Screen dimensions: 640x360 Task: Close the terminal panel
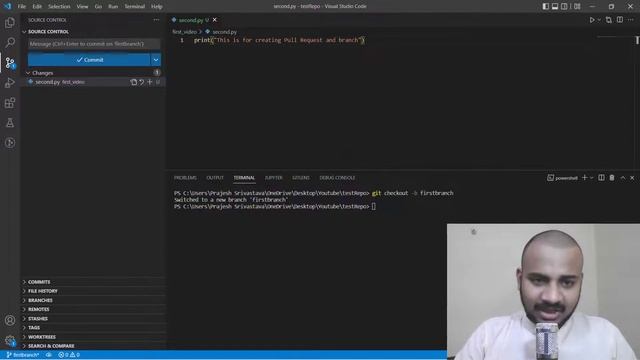tap(632, 178)
